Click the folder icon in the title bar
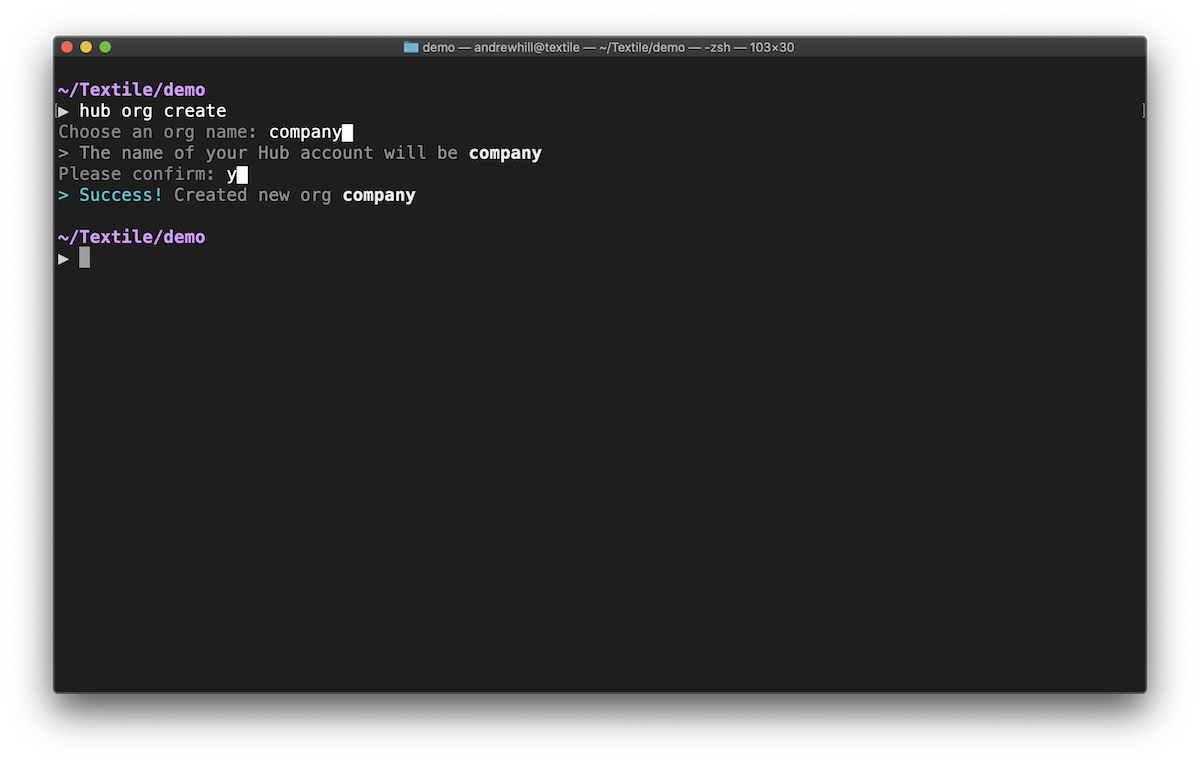This screenshot has height=764, width=1200. point(411,47)
